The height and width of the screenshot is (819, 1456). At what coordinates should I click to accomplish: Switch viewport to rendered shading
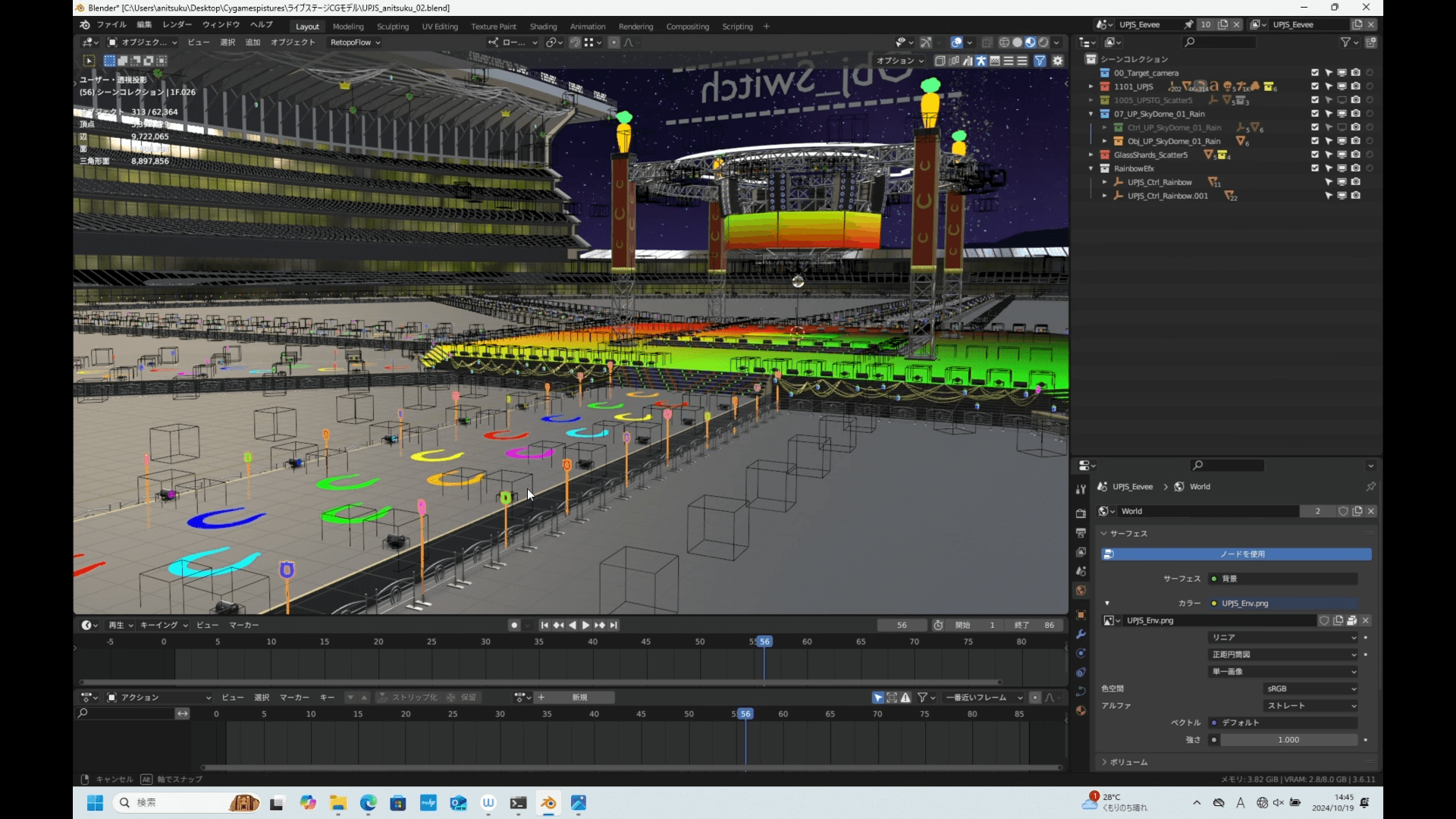(x=1043, y=42)
